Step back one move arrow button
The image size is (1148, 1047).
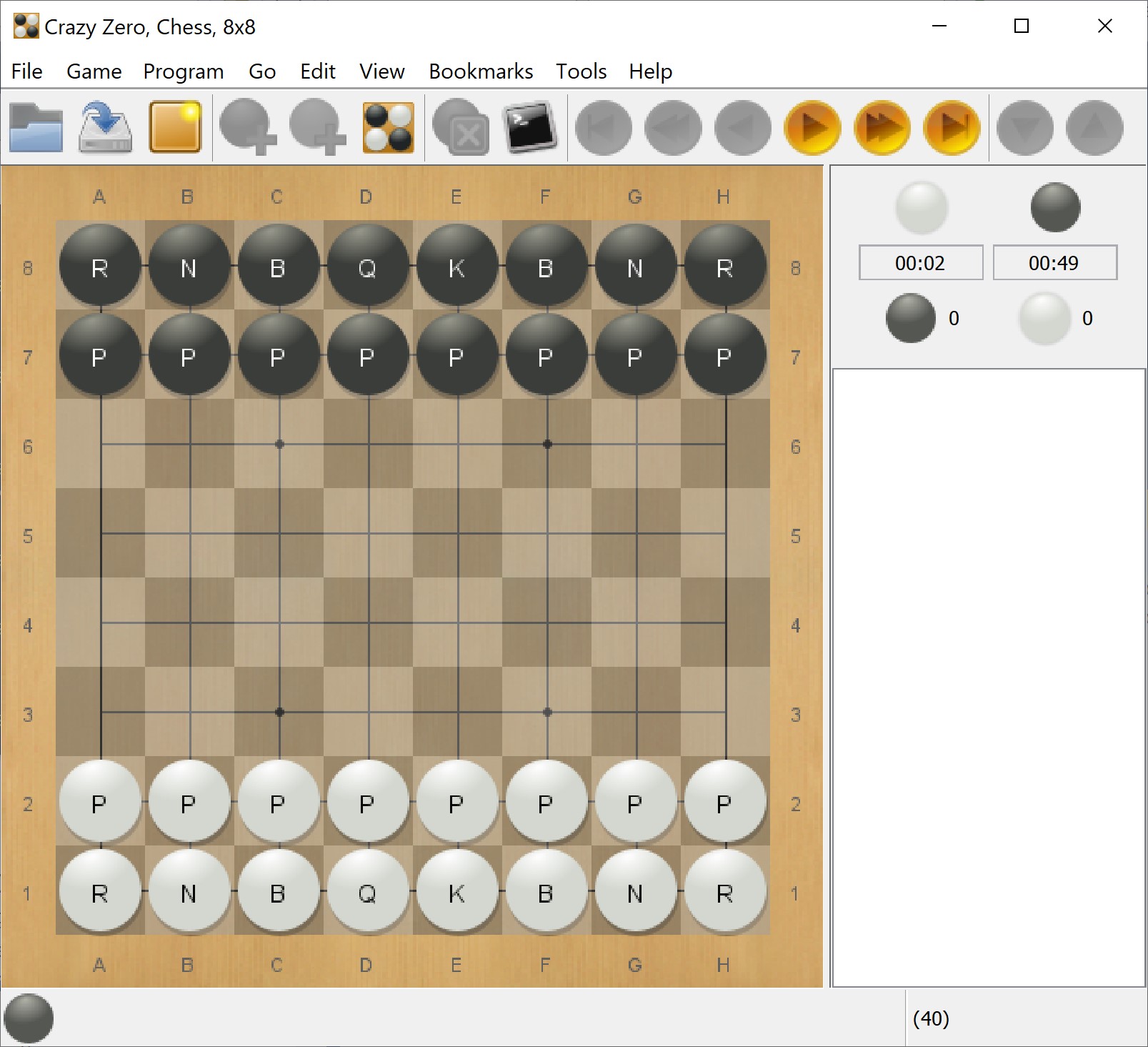pos(743,128)
